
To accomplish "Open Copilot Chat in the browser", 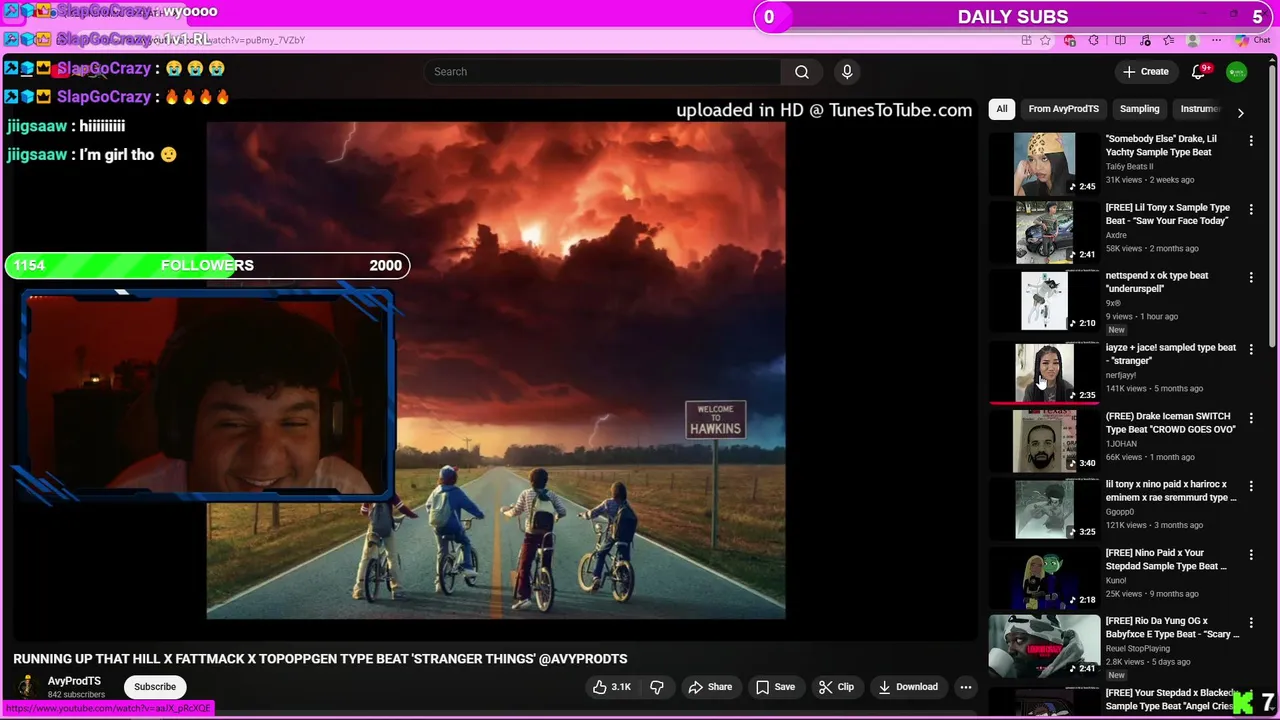I will 1252,40.
